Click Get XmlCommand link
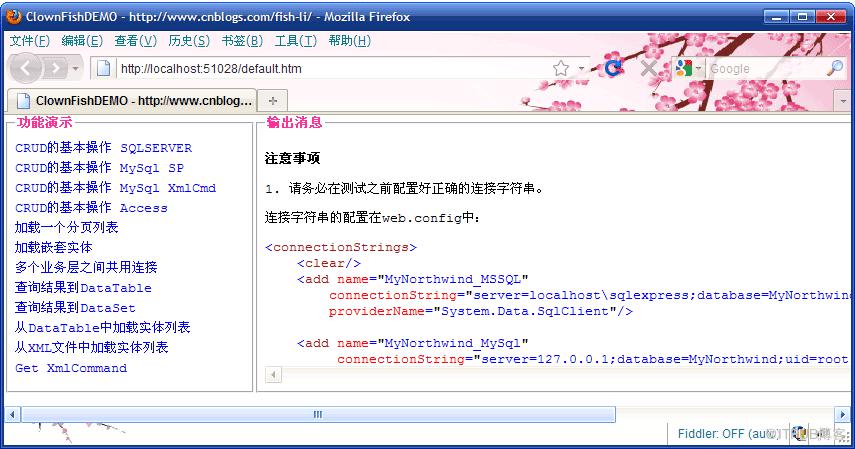This screenshot has height=449, width=855. pos(71,368)
